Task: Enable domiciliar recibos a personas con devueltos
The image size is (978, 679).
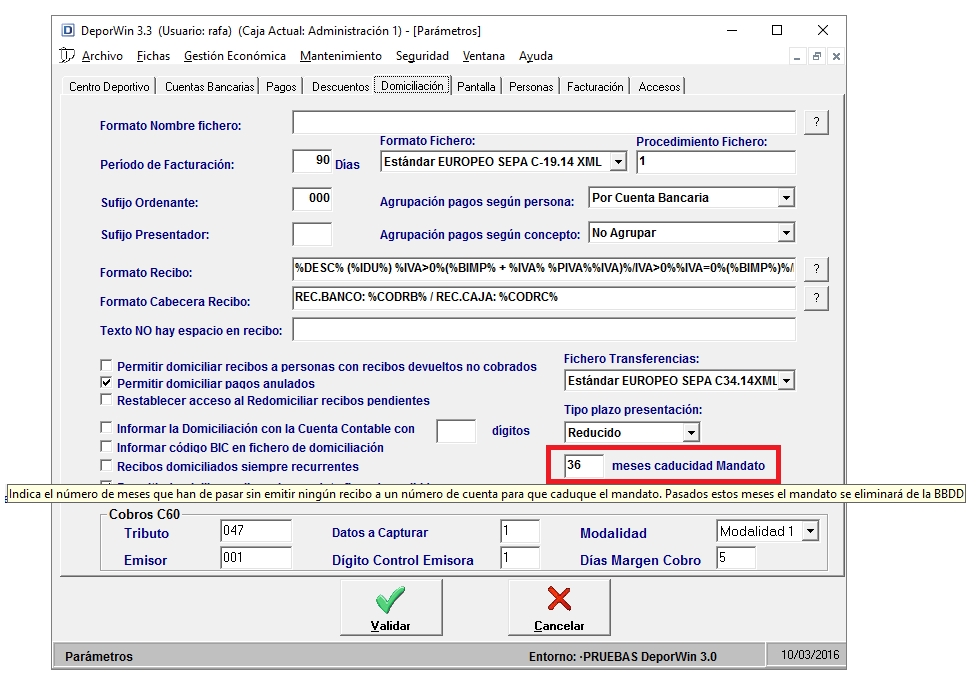Action: [107, 365]
